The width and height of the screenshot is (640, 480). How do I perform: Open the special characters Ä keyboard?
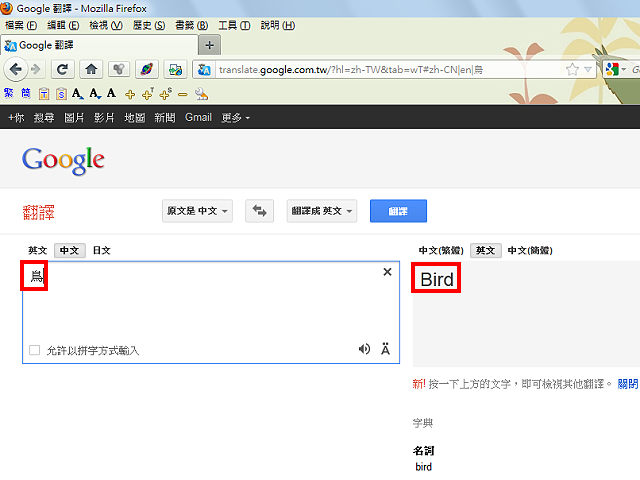click(385, 349)
